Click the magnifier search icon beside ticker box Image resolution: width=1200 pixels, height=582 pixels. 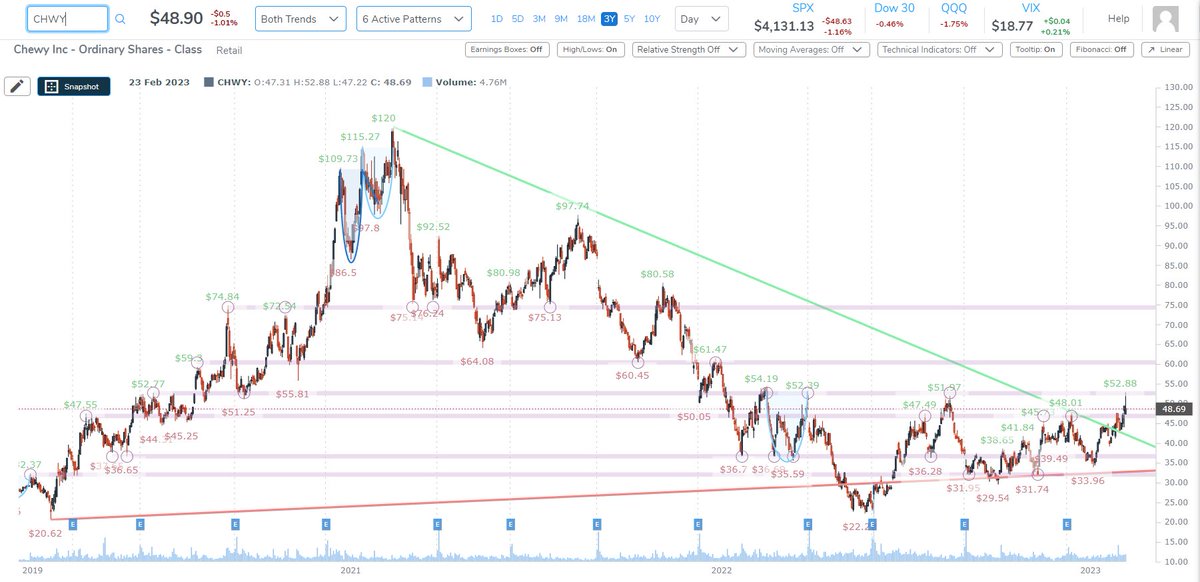click(120, 19)
